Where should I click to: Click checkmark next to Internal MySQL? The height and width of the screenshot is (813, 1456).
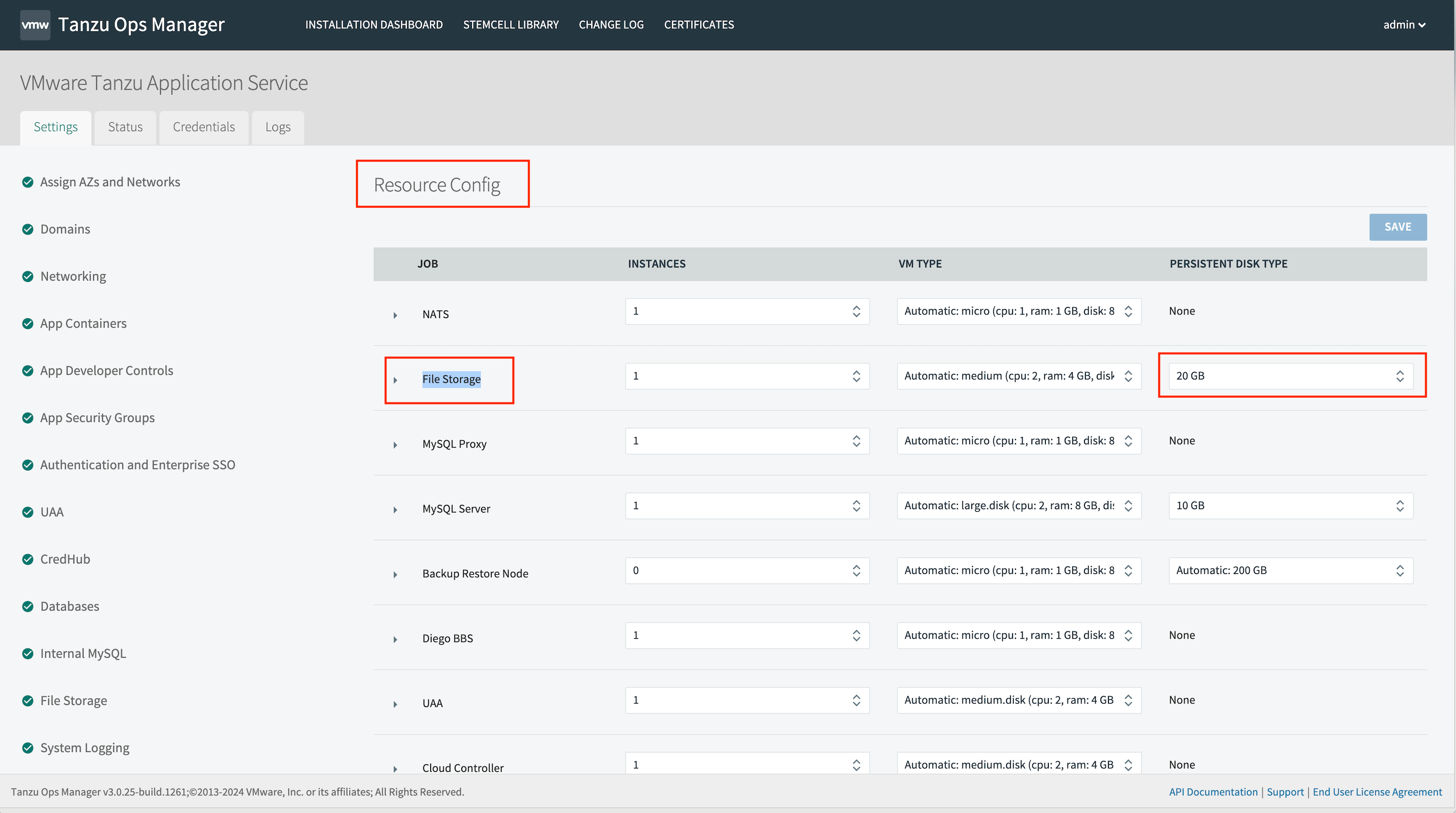tap(28, 654)
